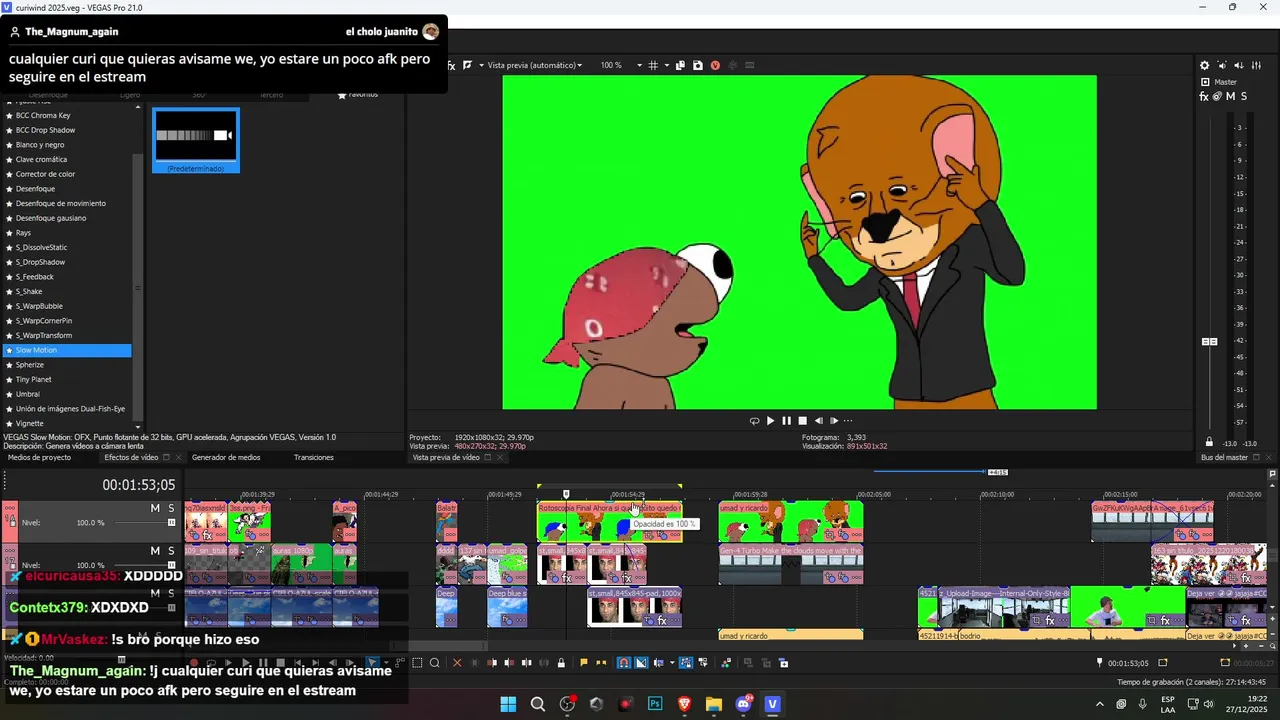The image size is (1280, 720).
Task: Step to previous frame in preview
Action: (819, 421)
